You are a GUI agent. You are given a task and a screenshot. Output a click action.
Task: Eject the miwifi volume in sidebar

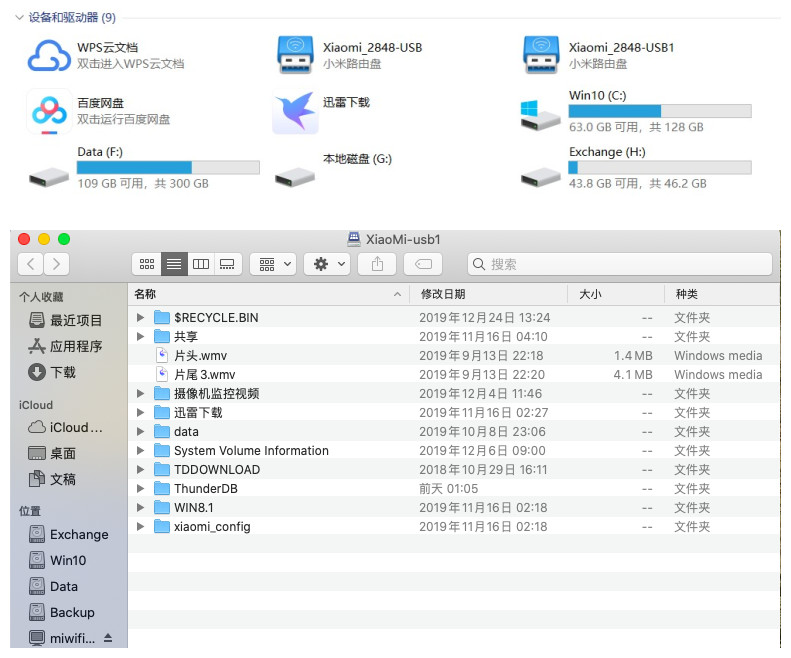coord(108,638)
